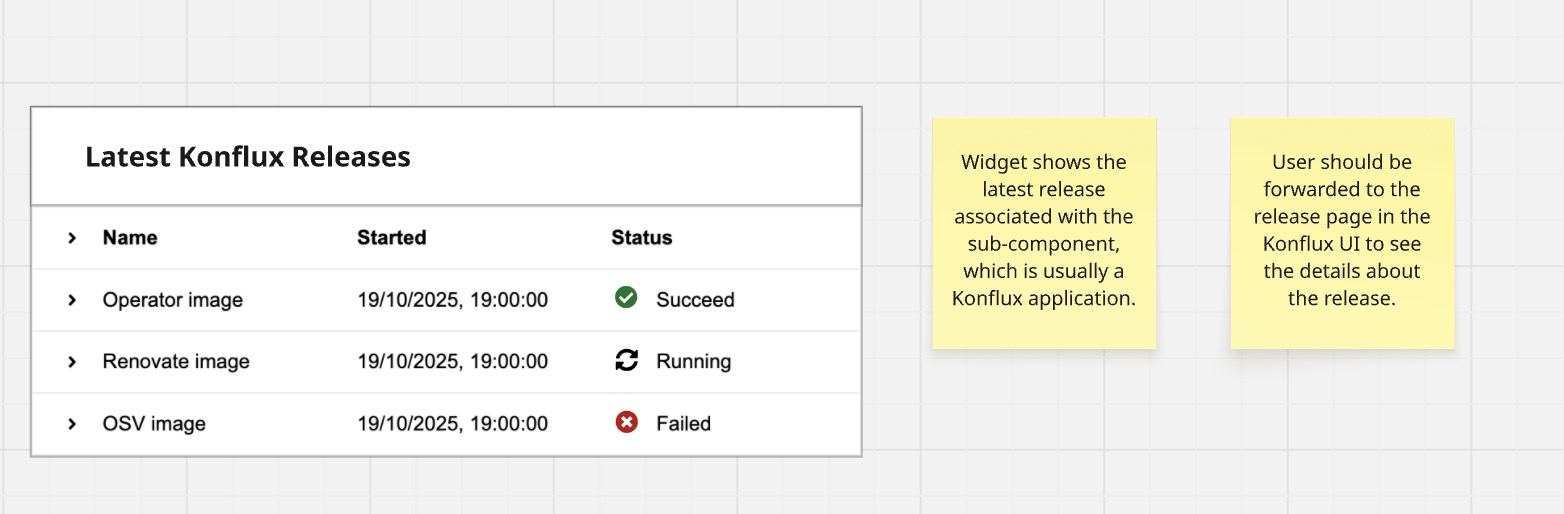Select the sticky note about forwarding user
Image resolution: width=1564 pixels, height=514 pixels.
click(x=1342, y=233)
